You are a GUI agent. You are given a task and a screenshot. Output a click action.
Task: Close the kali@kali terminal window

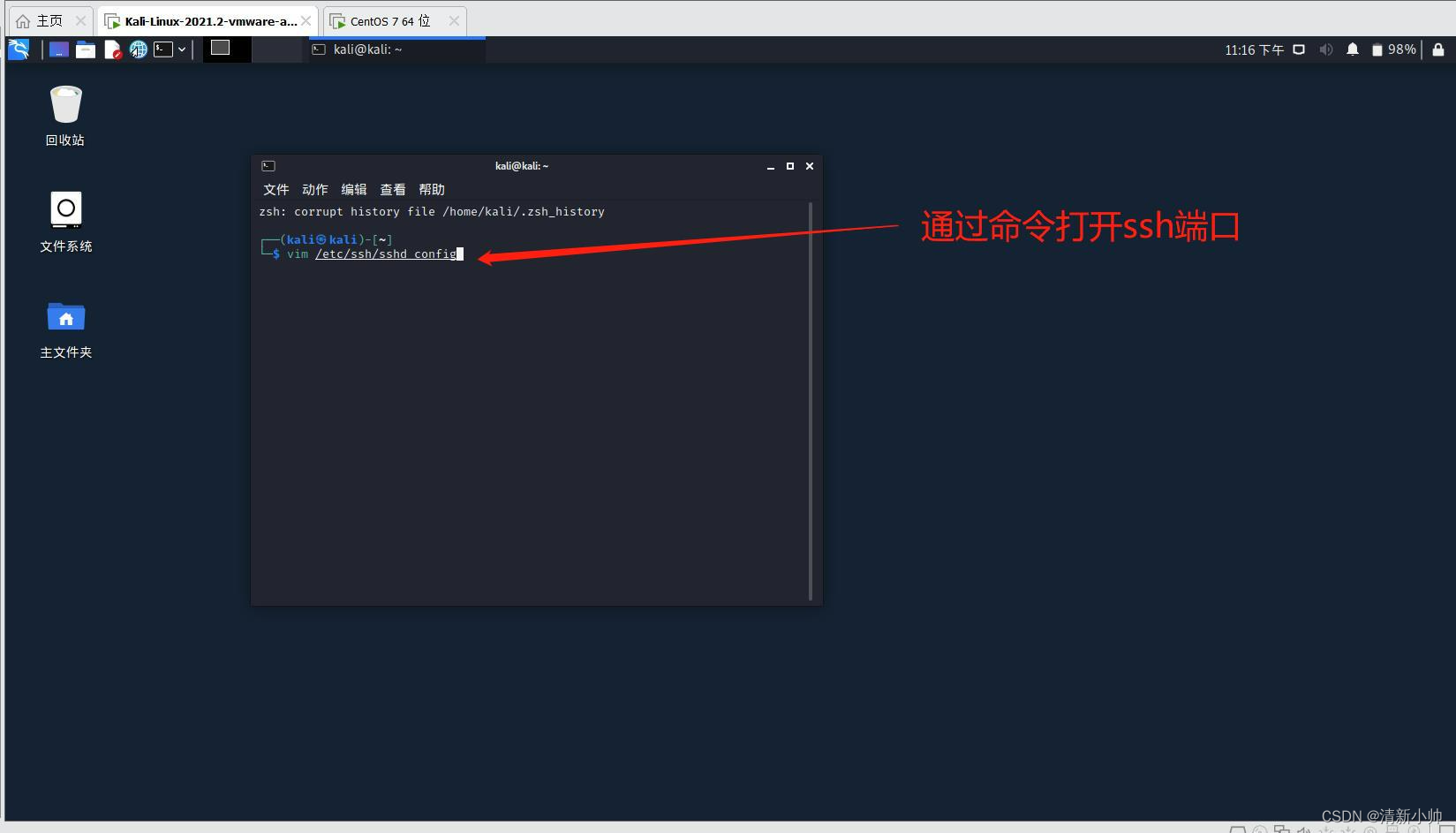810,166
